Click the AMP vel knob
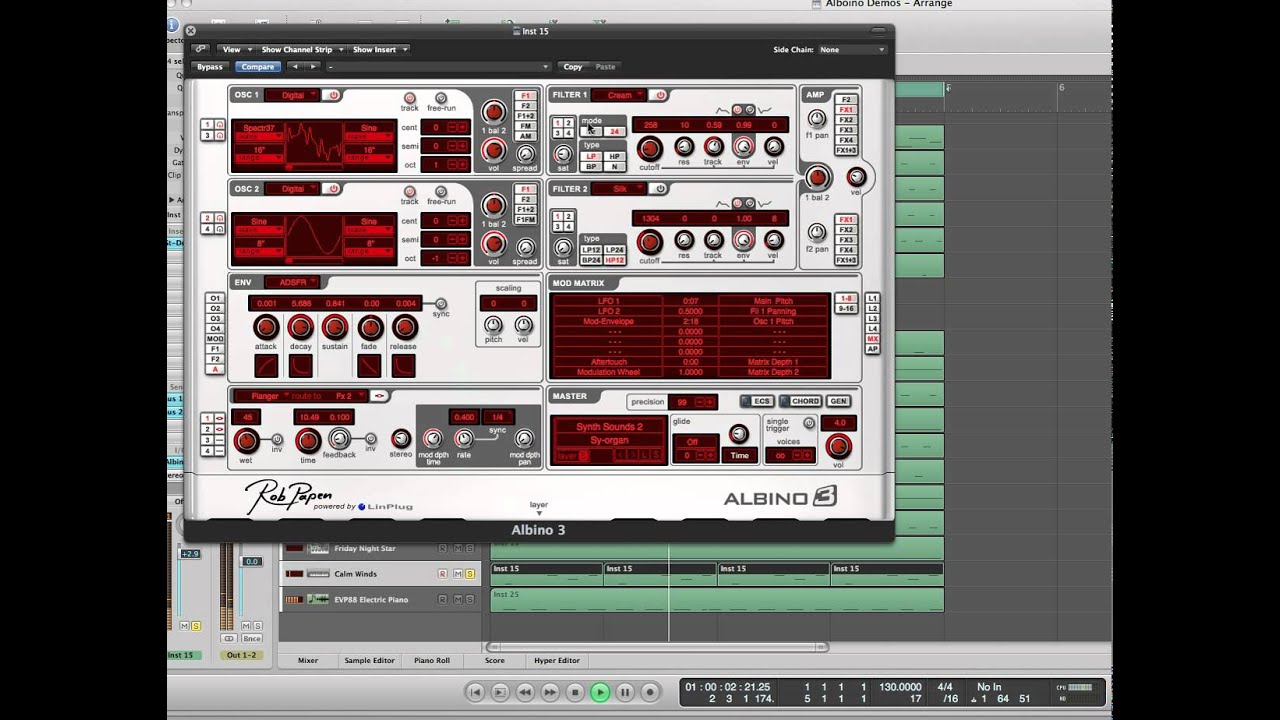The width and height of the screenshot is (1280, 720). point(856,177)
